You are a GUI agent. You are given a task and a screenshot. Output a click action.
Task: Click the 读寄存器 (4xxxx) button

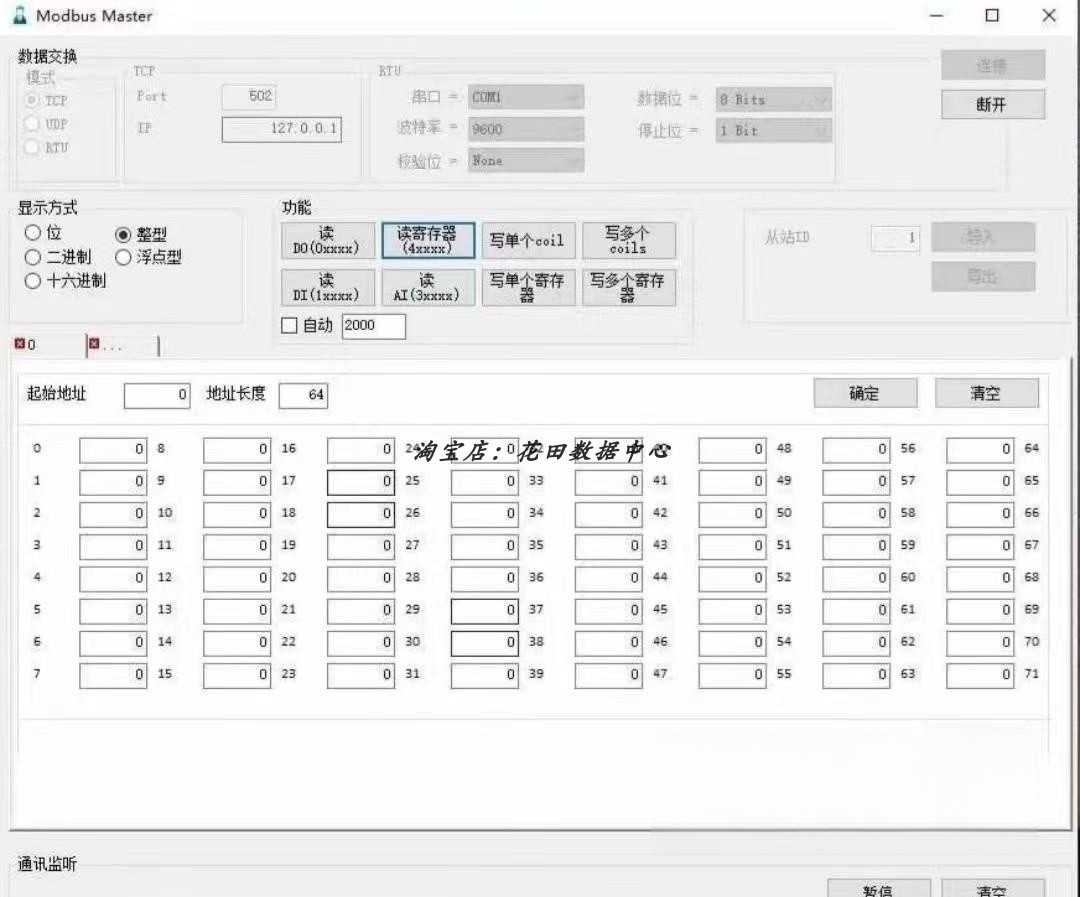[428, 240]
